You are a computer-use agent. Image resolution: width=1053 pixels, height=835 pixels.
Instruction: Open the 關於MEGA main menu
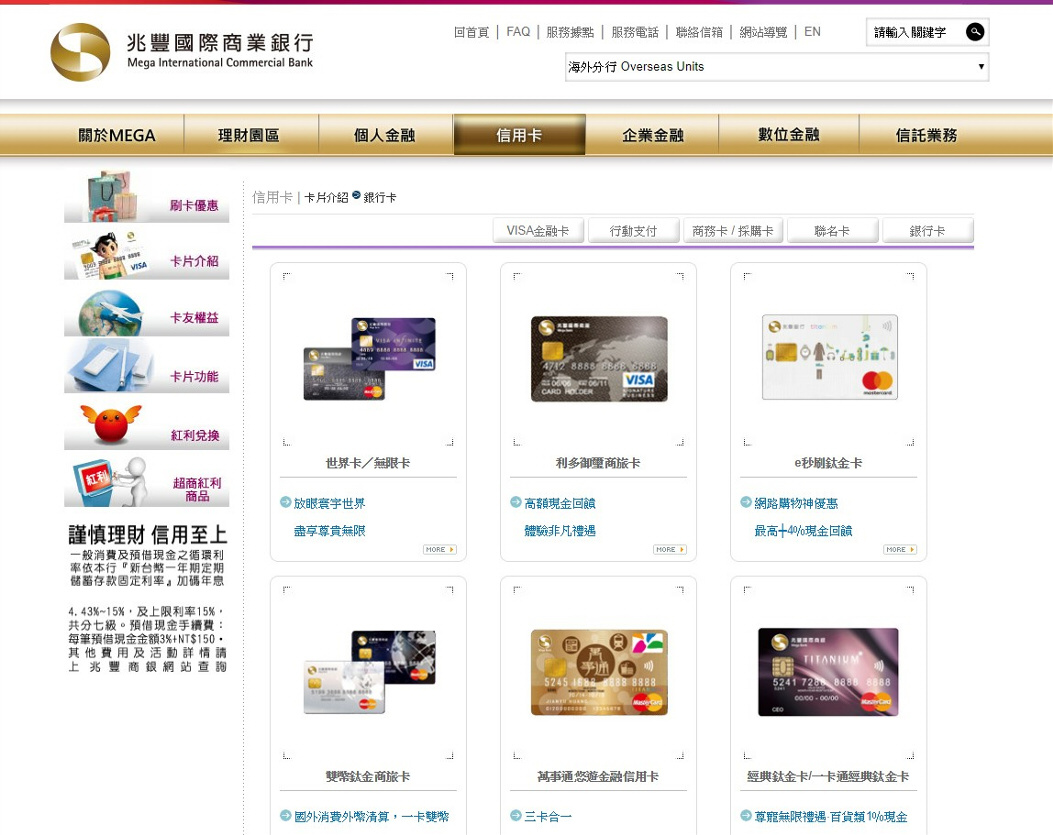click(x=117, y=135)
